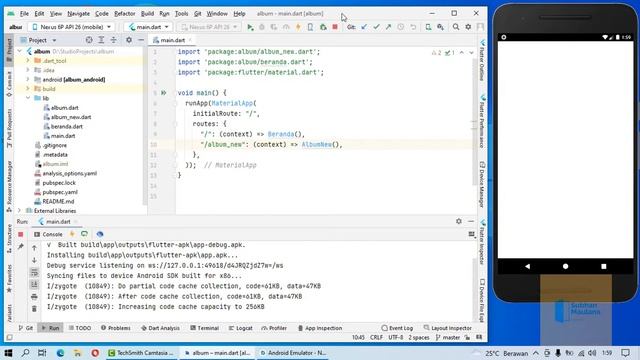Image resolution: width=640 pixels, height=360 pixels.
Task: Click master branch in status bar
Action: 448,338
